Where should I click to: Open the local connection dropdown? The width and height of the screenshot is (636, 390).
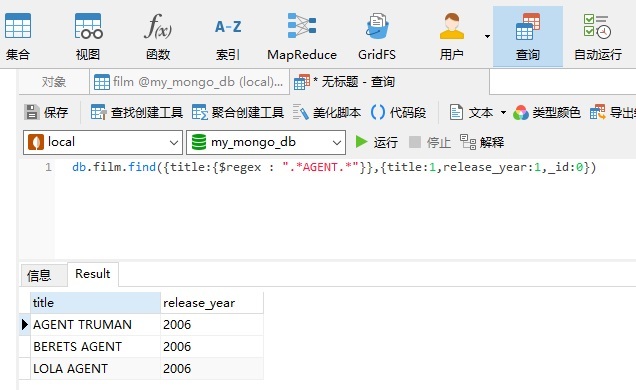(103, 142)
